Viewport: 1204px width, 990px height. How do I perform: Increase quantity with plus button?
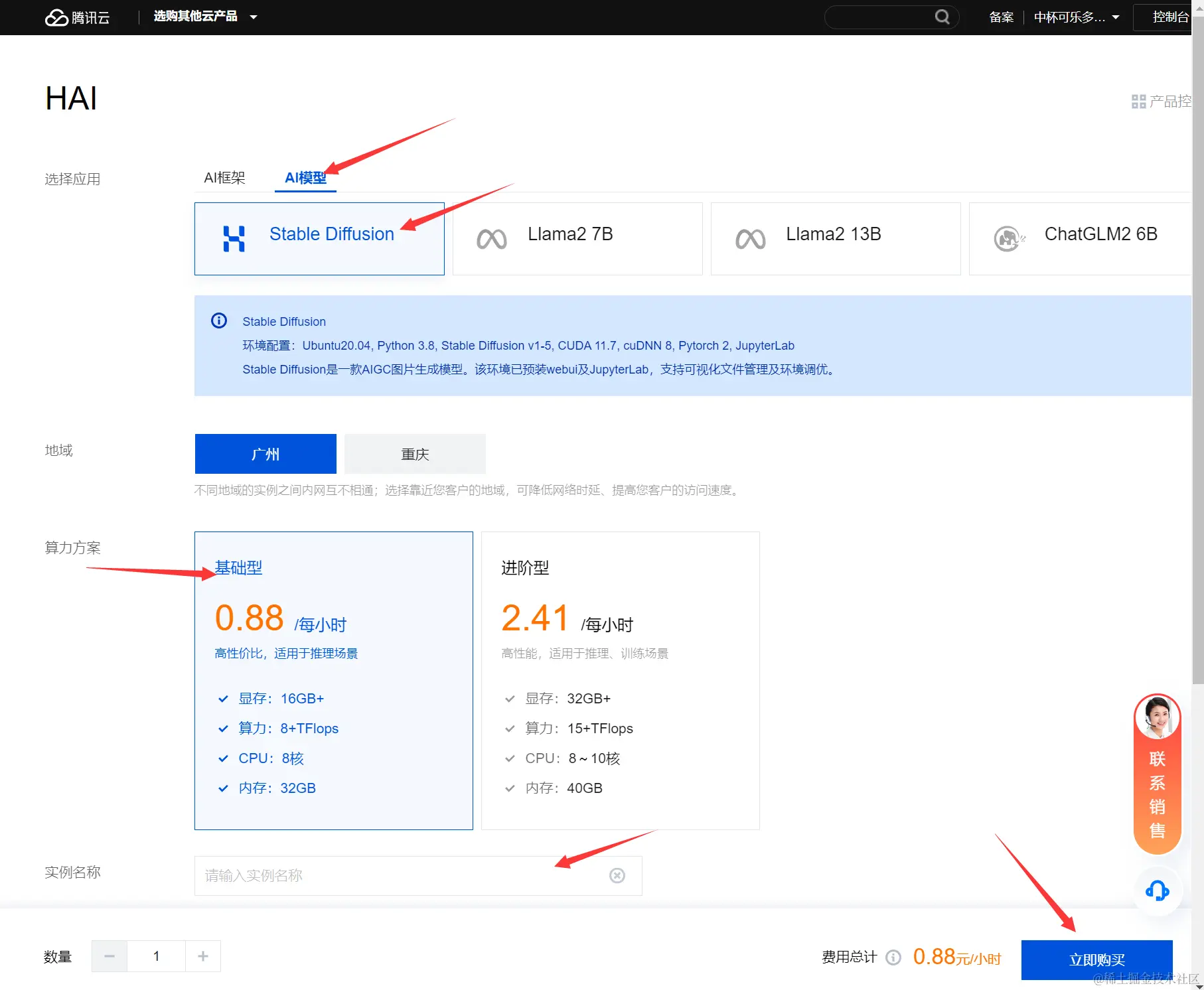(x=203, y=956)
